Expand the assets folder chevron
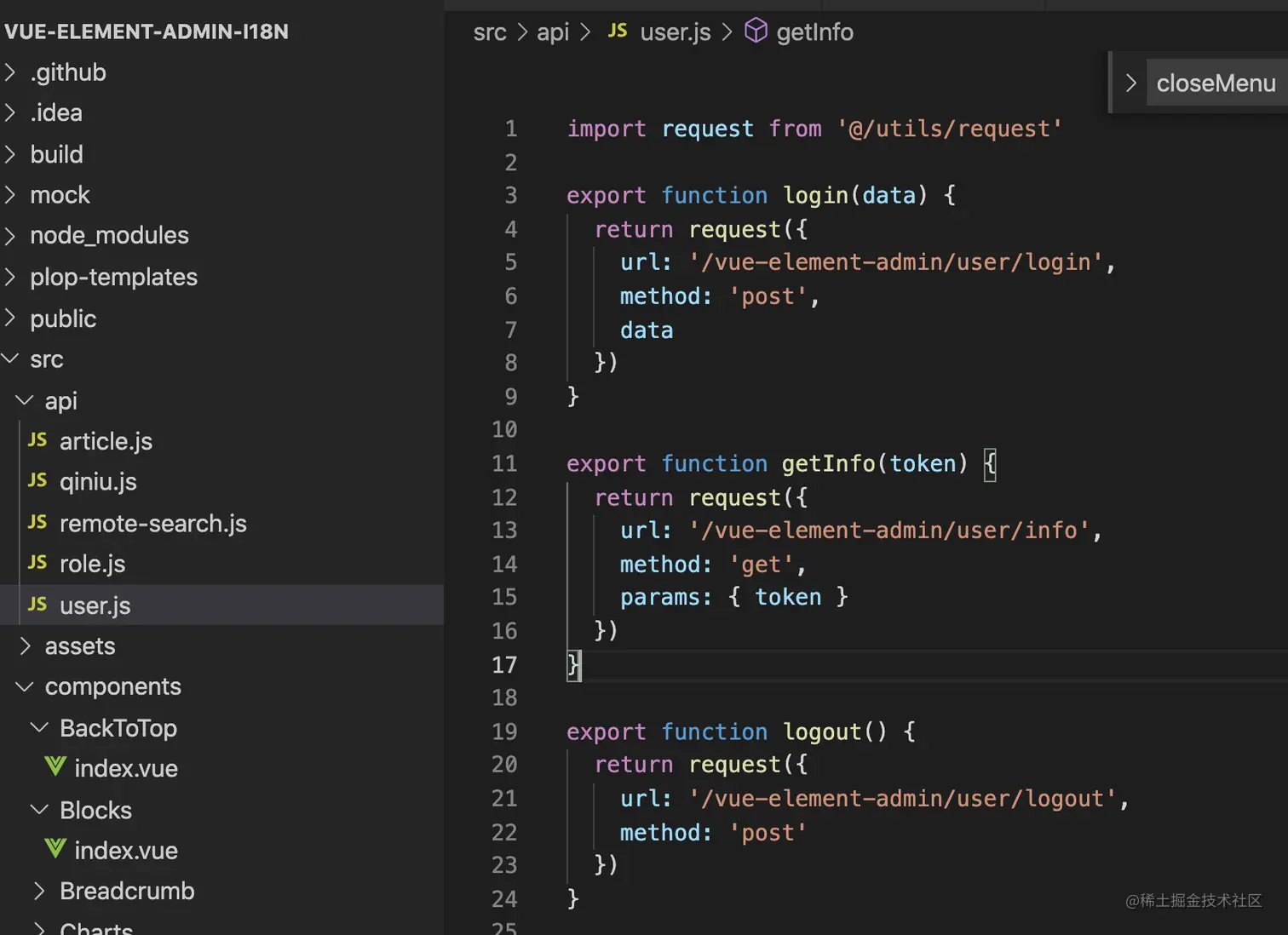 point(26,646)
